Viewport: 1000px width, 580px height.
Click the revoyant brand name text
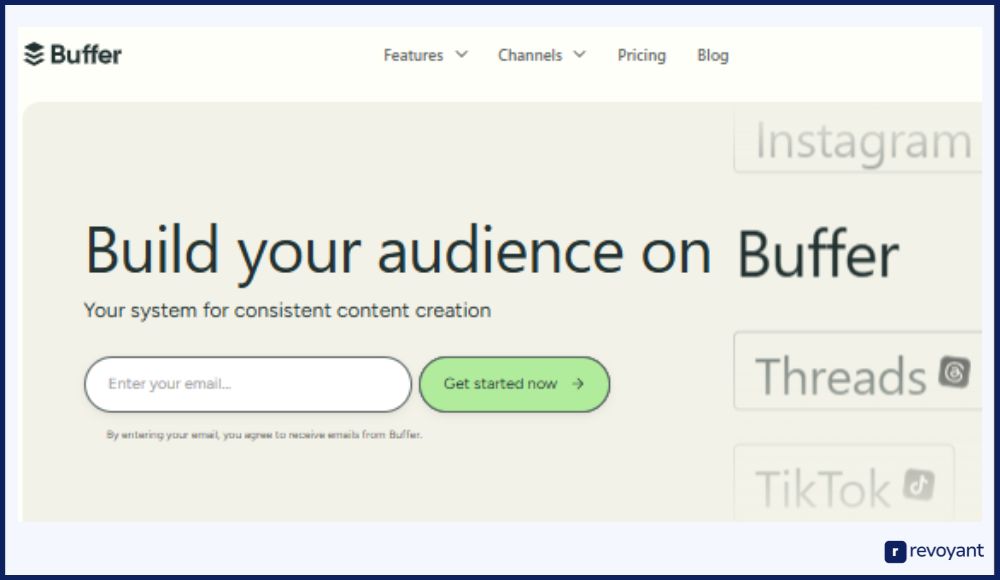click(947, 551)
